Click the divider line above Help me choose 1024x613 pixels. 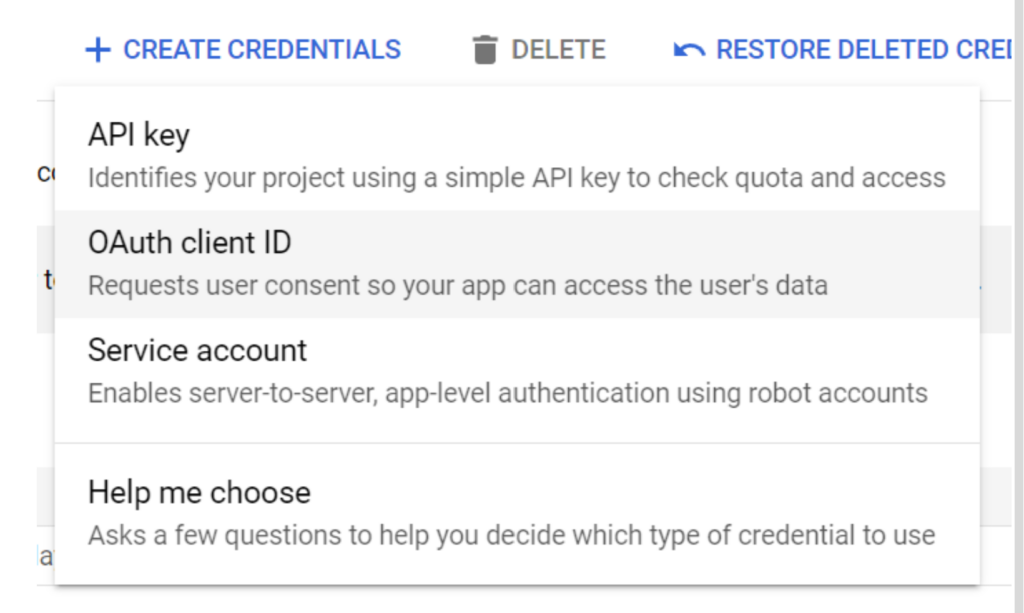(x=517, y=443)
